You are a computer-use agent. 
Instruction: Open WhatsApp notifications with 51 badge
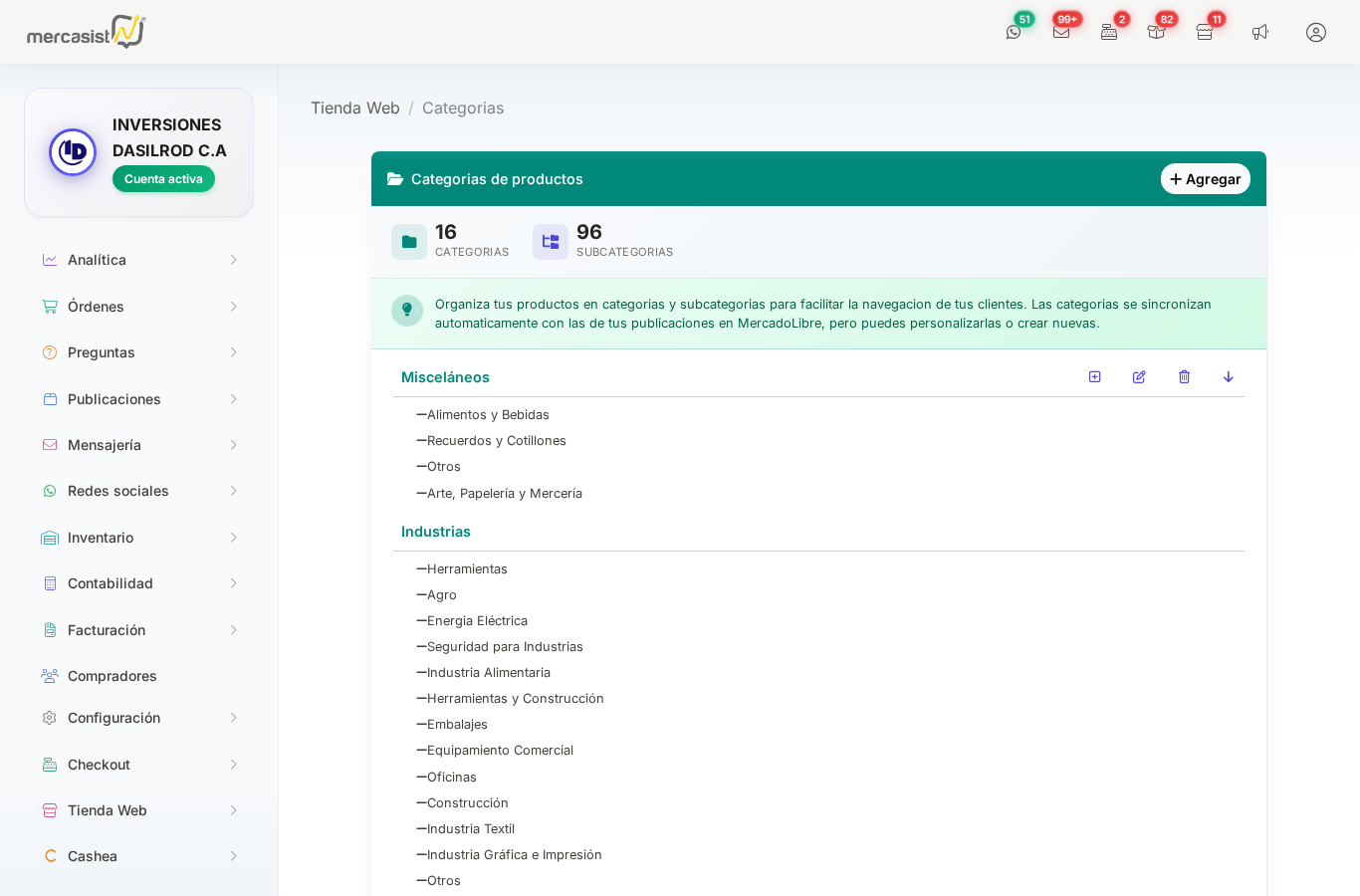click(1014, 32)
